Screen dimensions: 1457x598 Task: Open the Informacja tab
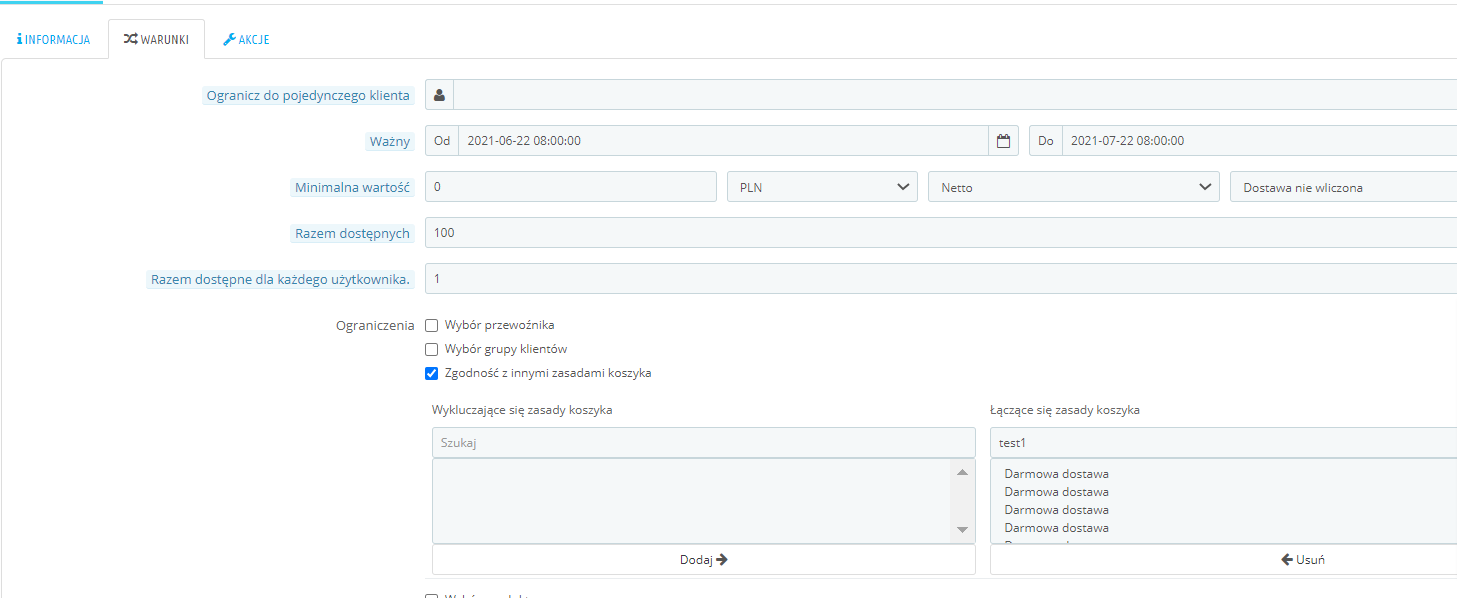pyautogui.click(x=54, y=40)
